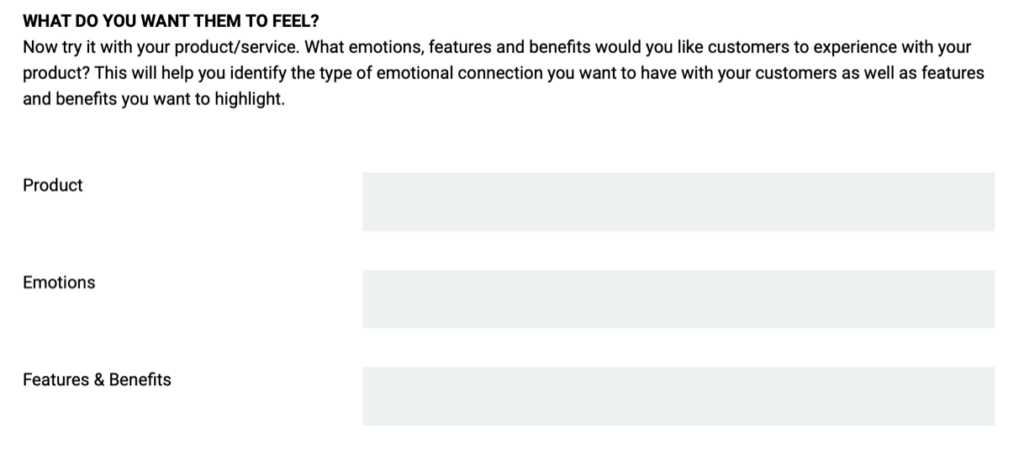Click the Product label

click(x=53, y=185)
